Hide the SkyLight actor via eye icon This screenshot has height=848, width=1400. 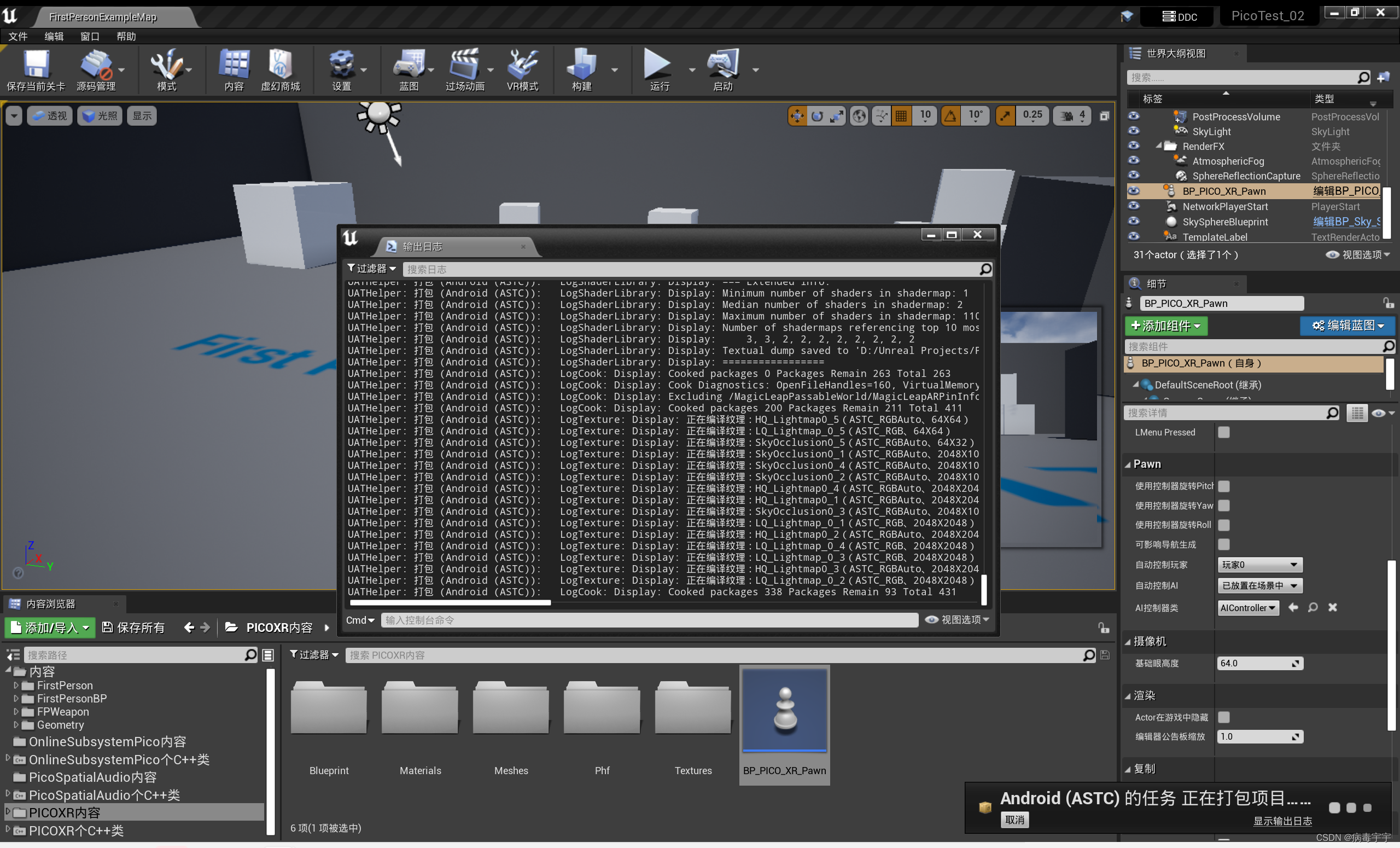click(1134, 131)
